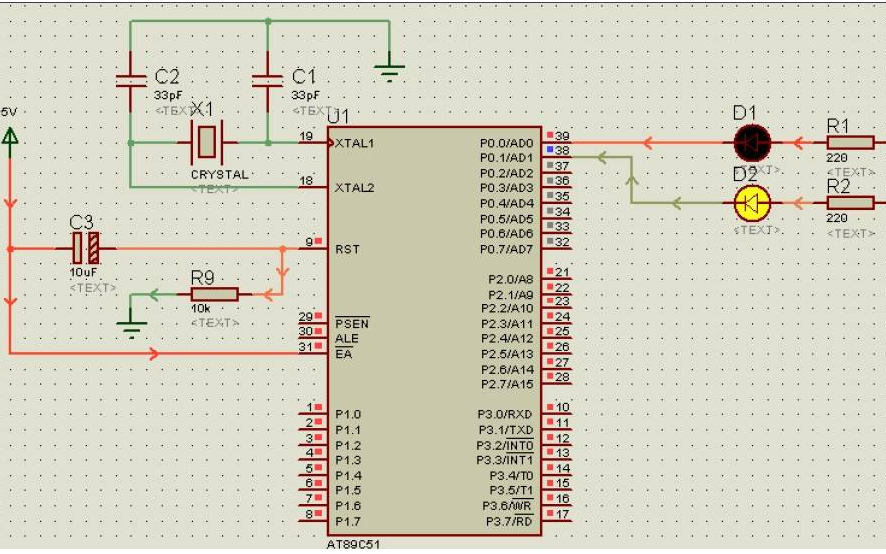
Task: Select the lit yellow D2 LED
Action: pos(751,203)
